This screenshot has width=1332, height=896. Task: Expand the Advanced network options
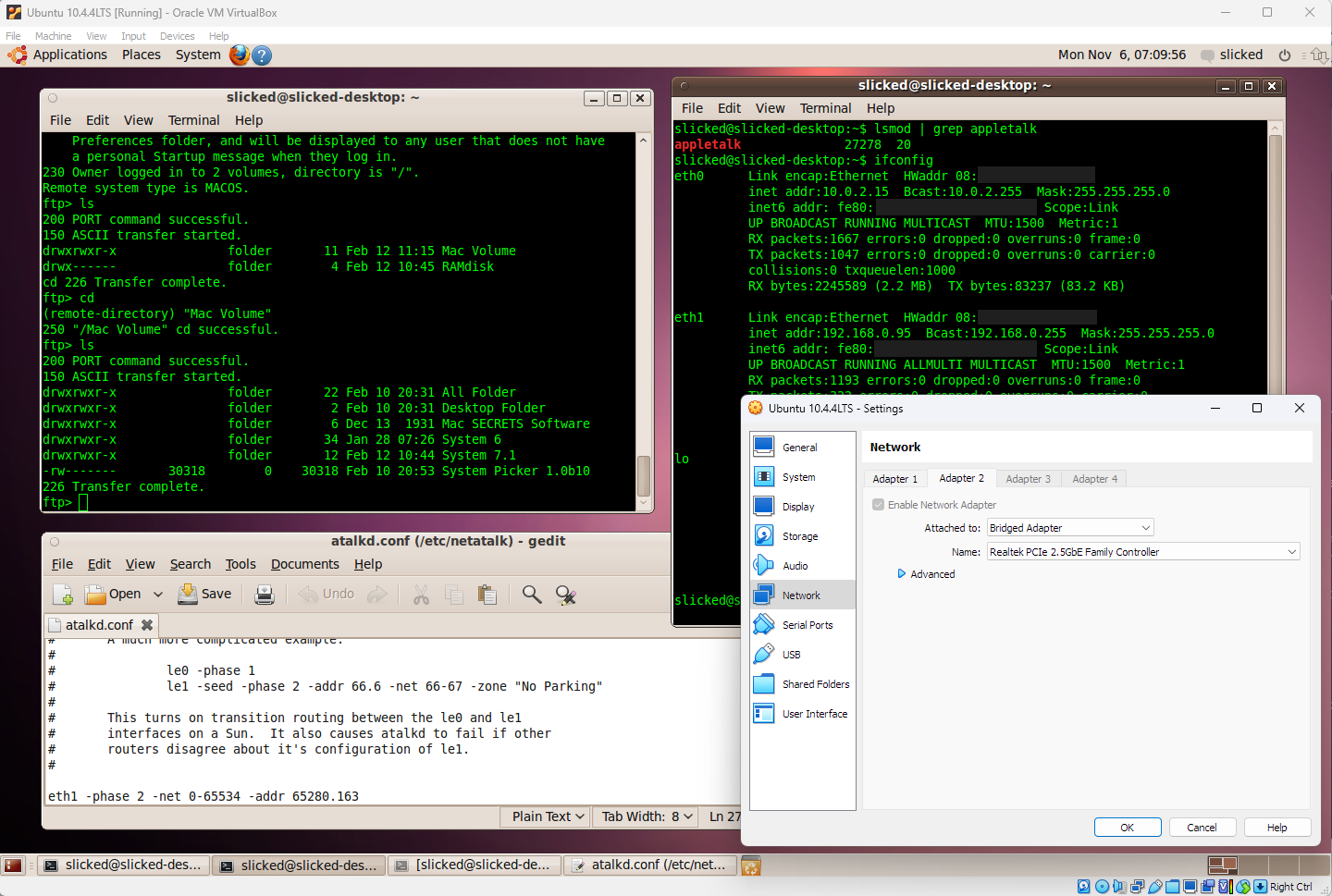(x=926, y=574)
